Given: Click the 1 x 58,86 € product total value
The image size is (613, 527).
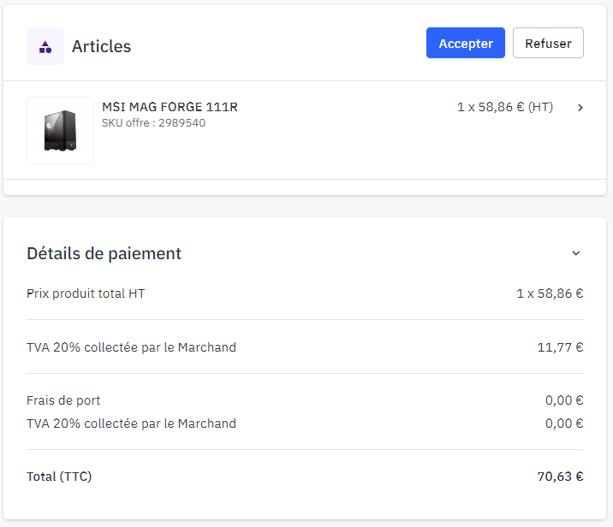Looking at the screenshot, I should (549, 293).
